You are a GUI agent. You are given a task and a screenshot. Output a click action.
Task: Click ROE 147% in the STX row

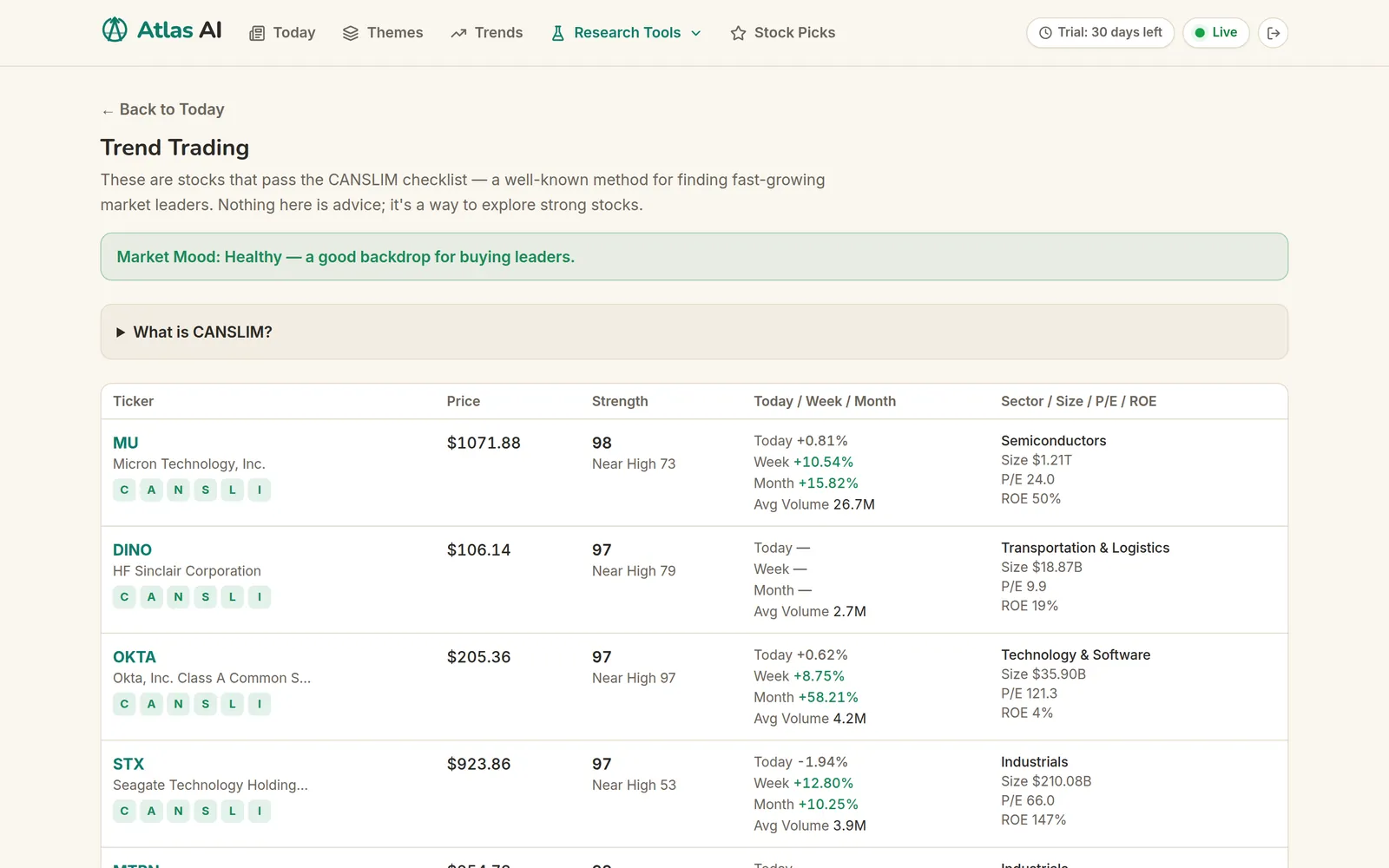click(1033, 819)
